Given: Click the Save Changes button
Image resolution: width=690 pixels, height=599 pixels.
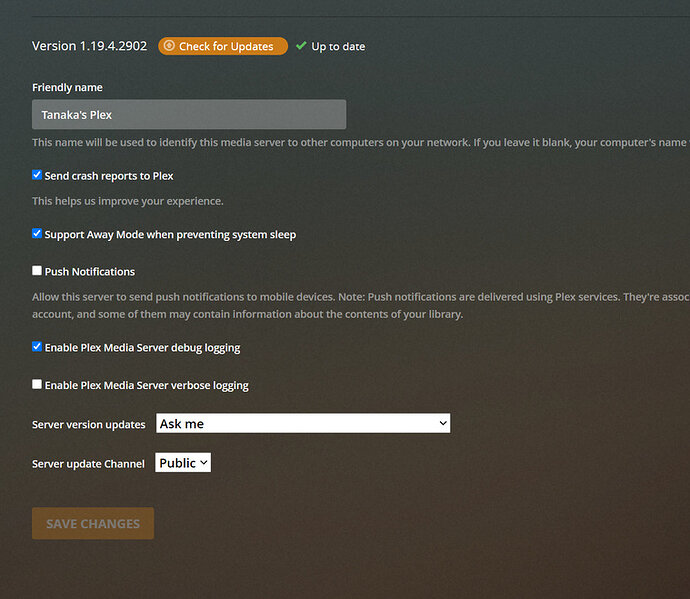Looking at the screenshot, I should pyautogui.click(x=93, y=523).
